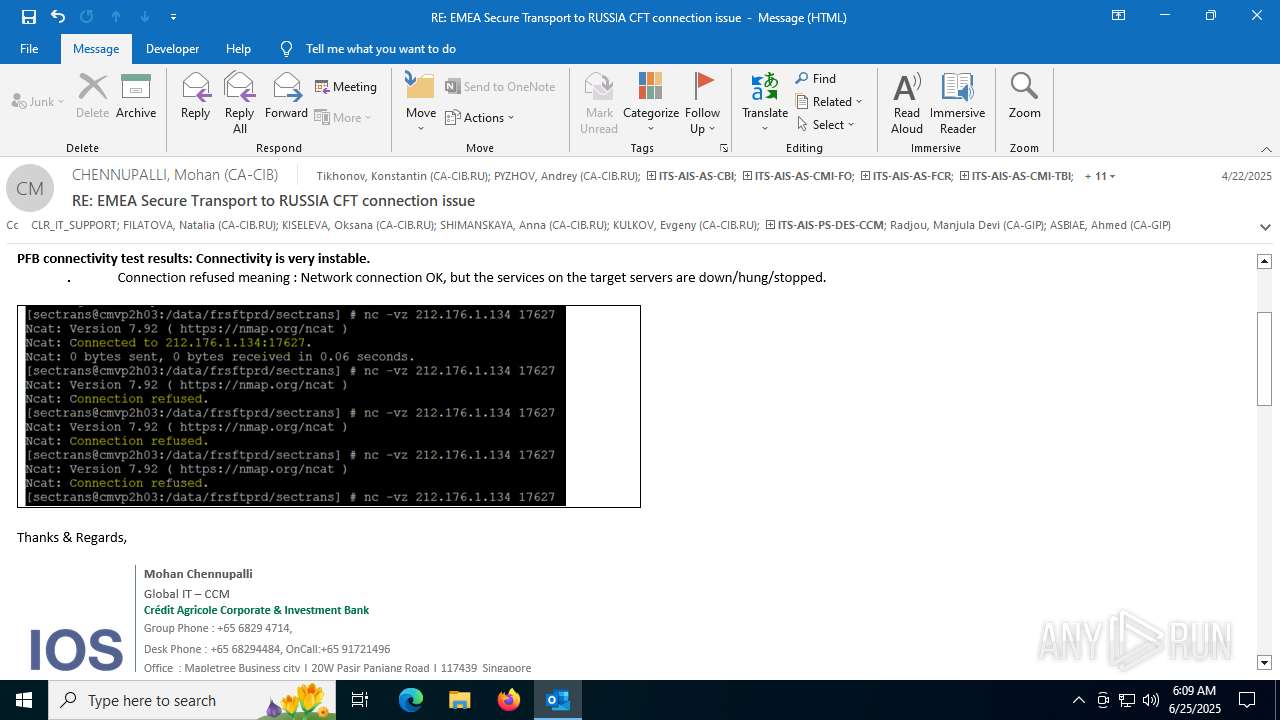This screenshot has width=1280, height=720.
Task: Reply with a Meeting
Action: pos(346,87)
